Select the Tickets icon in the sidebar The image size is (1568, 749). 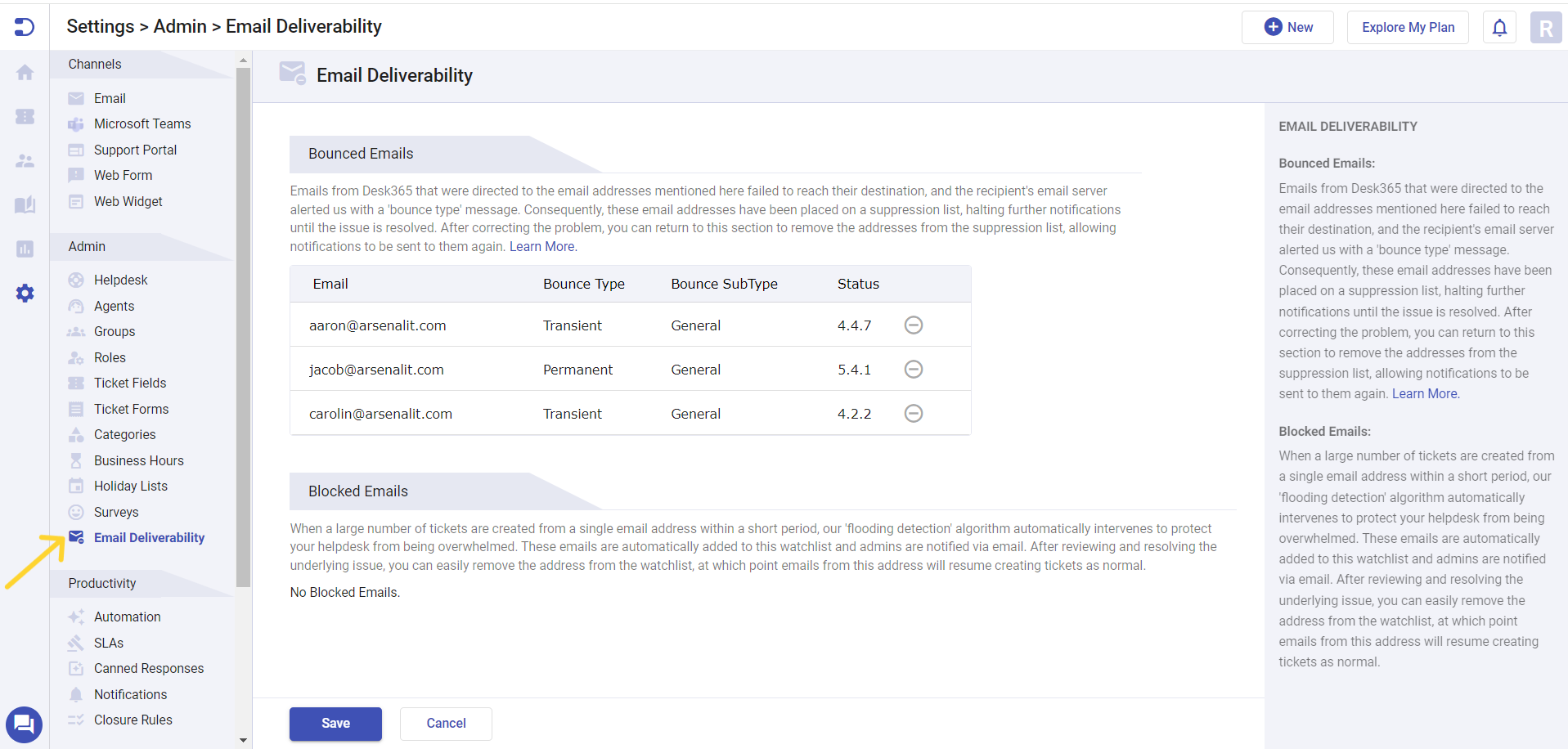(x=25, y=117)
